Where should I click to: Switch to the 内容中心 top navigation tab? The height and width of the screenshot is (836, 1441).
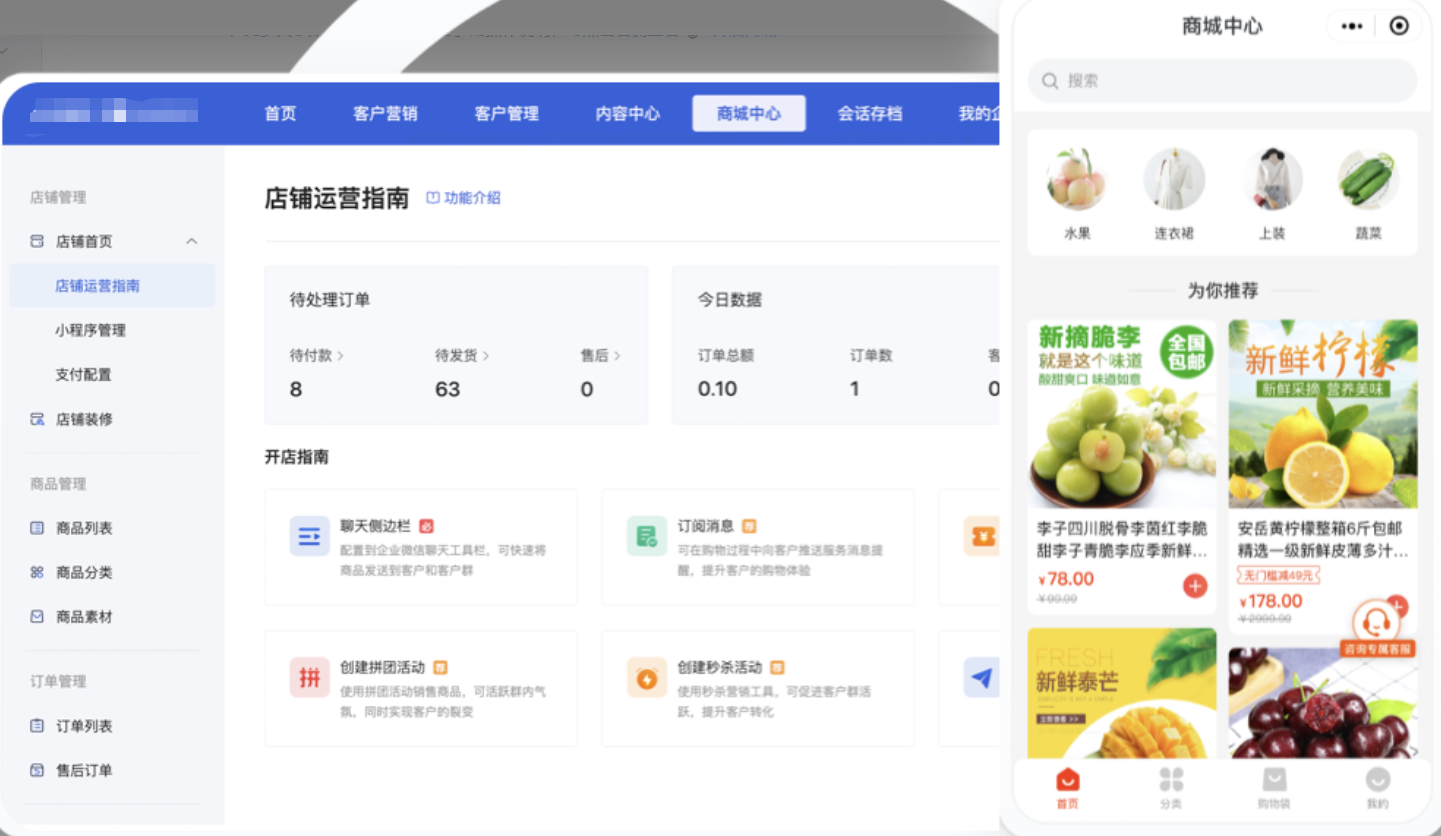pos(628,113)
